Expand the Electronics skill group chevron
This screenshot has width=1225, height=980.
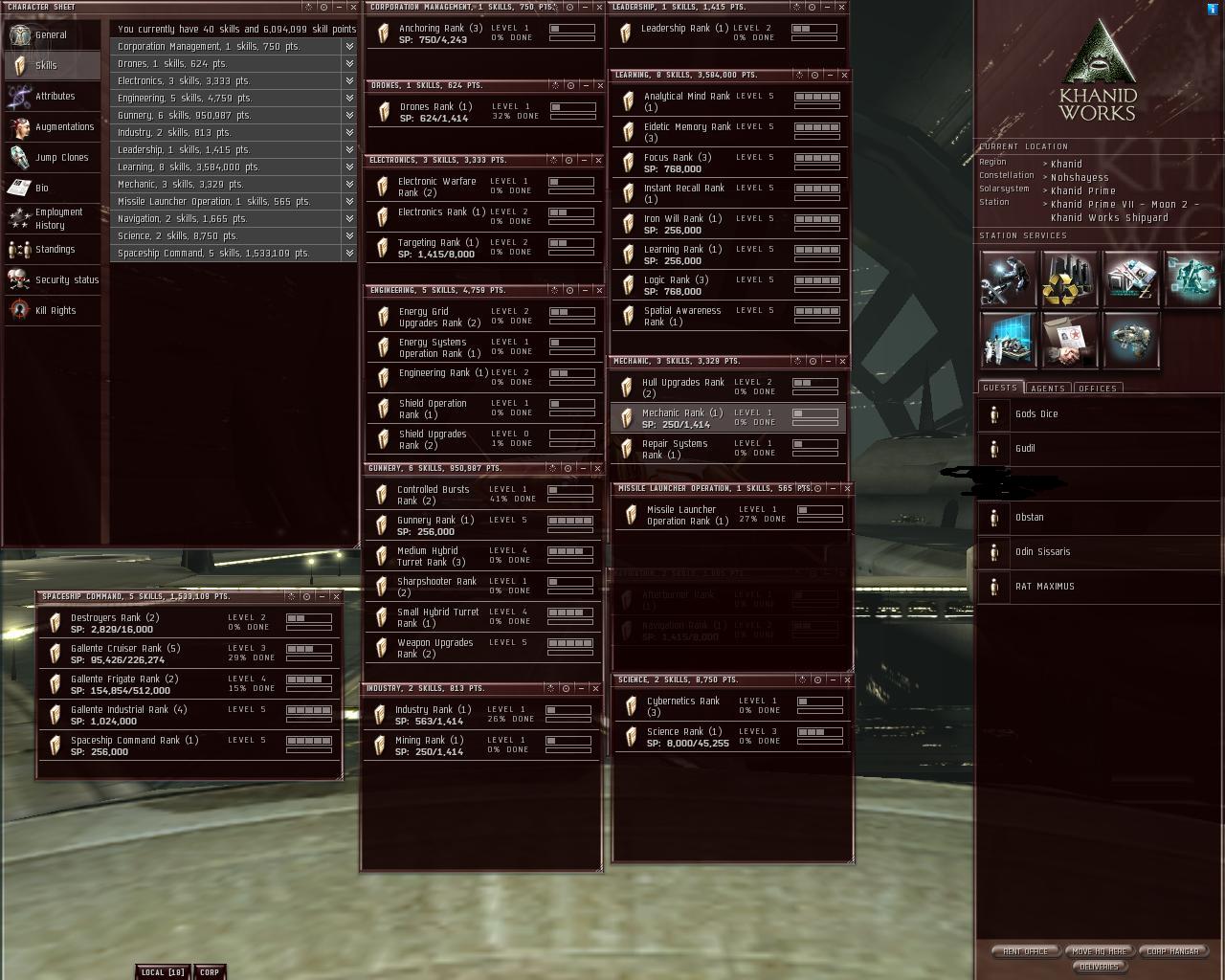click(x=349, y=80)
